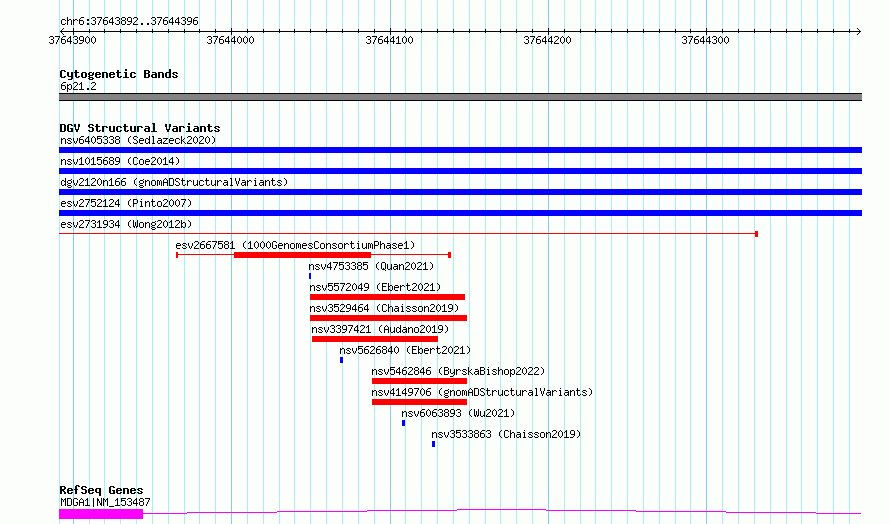This screenshot has height=524, width=890.
Task: Click the thin red line of esv2731934
Action: click(x=407, y=233)
